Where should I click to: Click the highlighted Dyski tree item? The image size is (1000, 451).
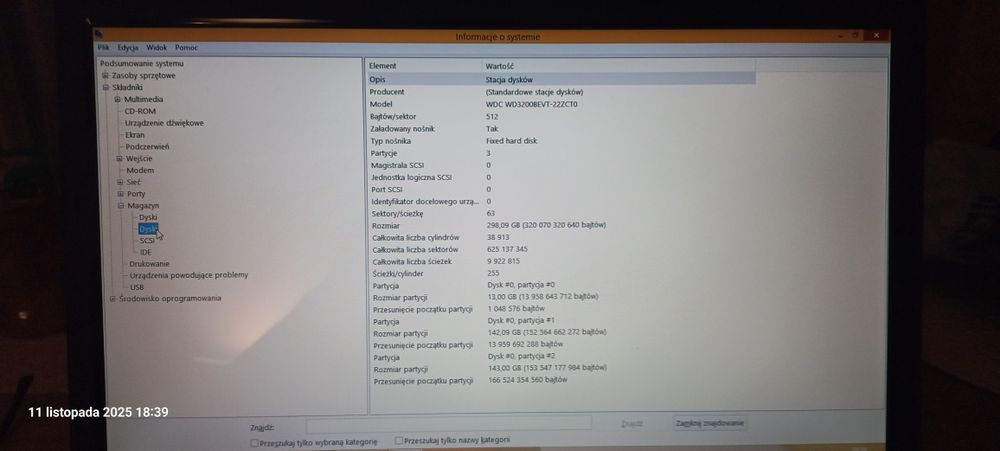click(147, 229)
